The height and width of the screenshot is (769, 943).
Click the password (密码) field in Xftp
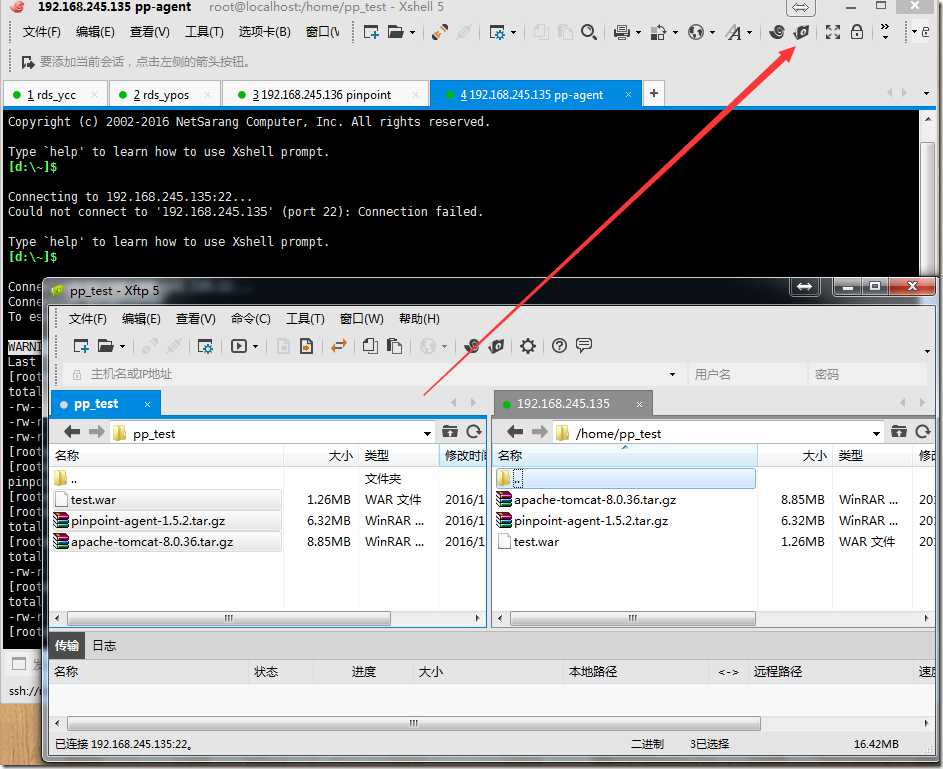tap(867, 374)
